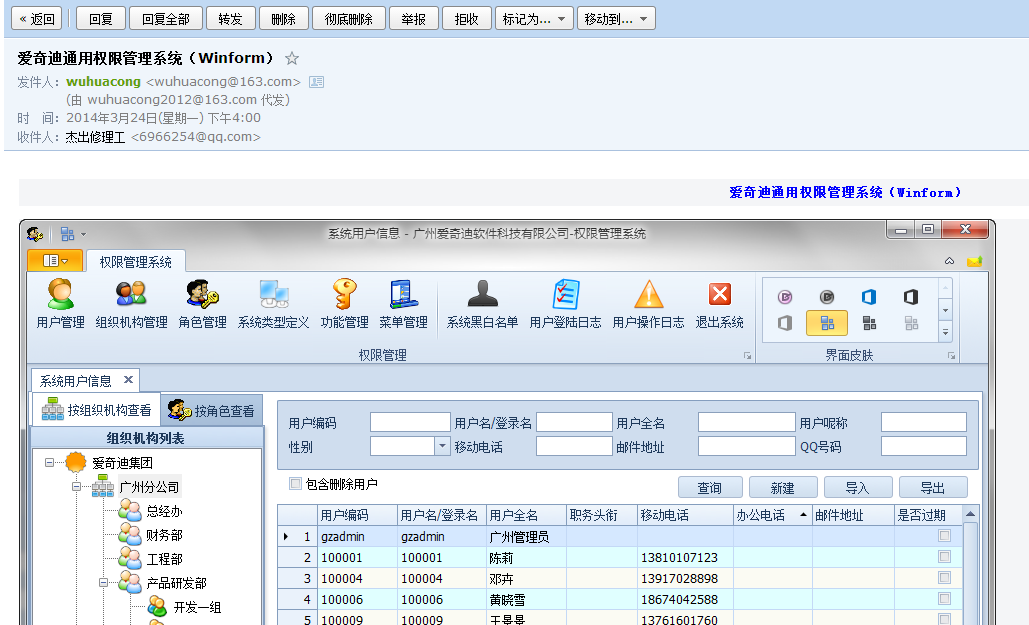Toggle the 包含删除用户 checkbox

click(x=295, y=484)
